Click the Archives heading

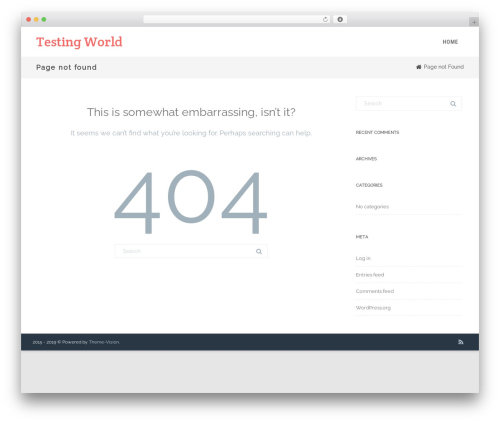coord(366,159)
